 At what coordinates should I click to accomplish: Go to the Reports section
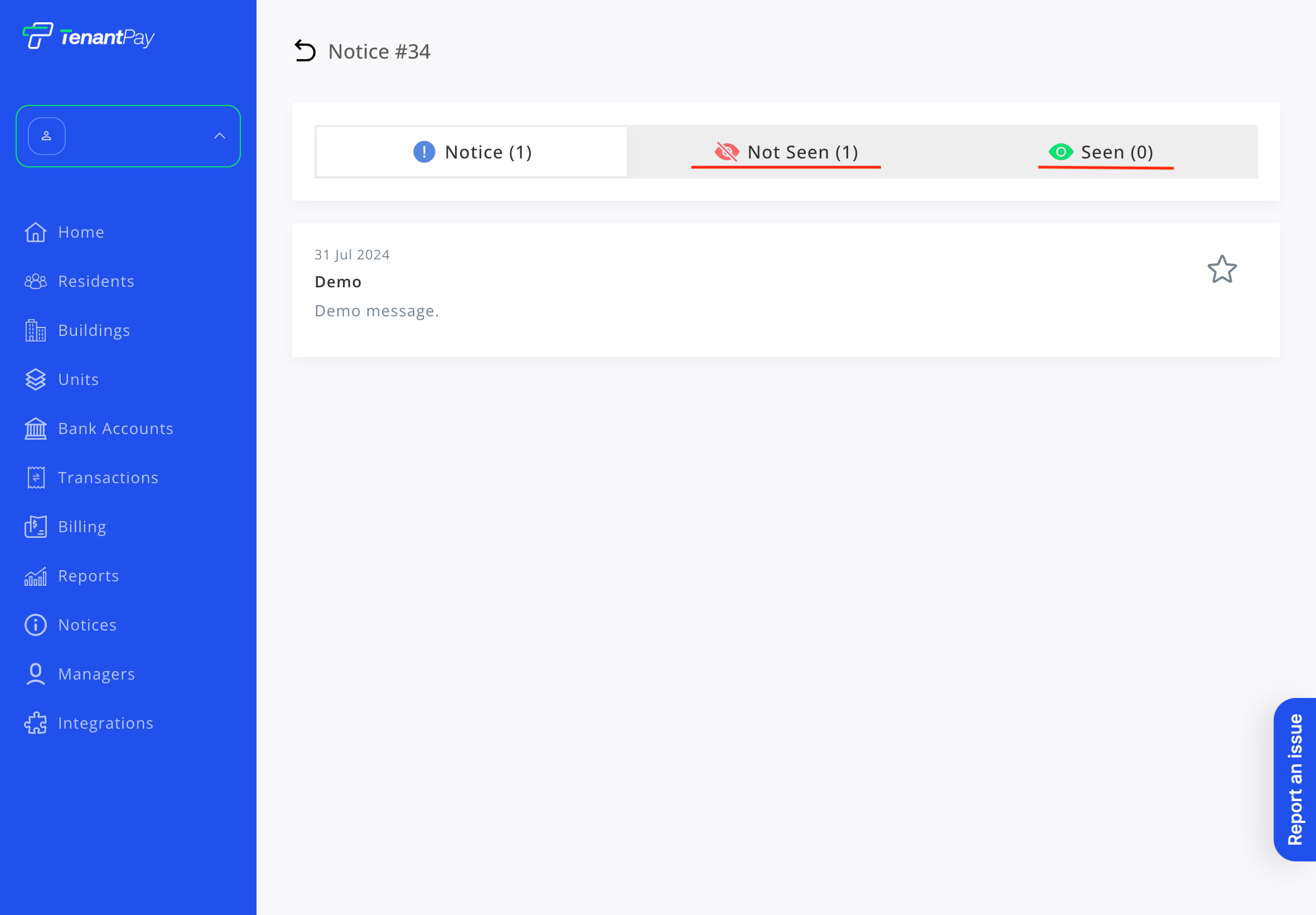(88, 576)
